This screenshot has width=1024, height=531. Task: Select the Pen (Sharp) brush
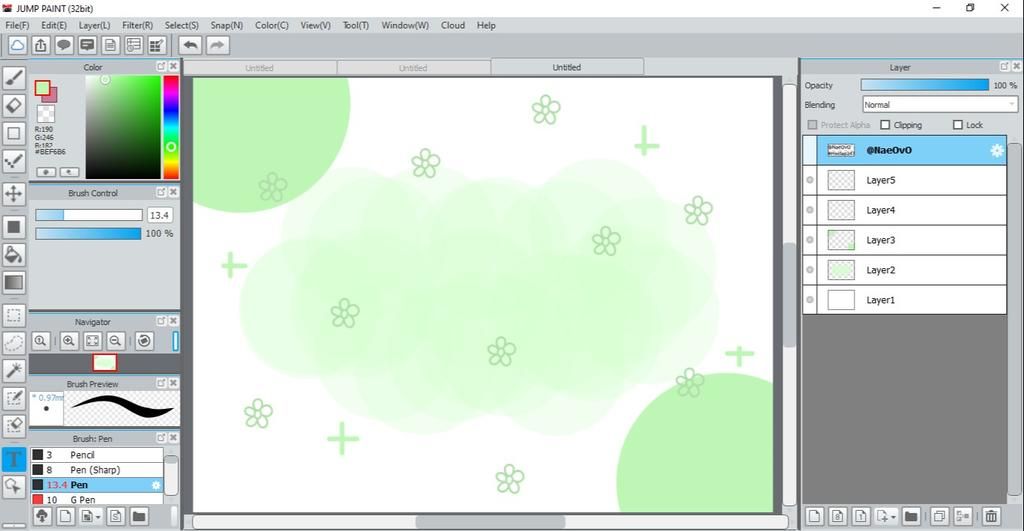[97, 470]
